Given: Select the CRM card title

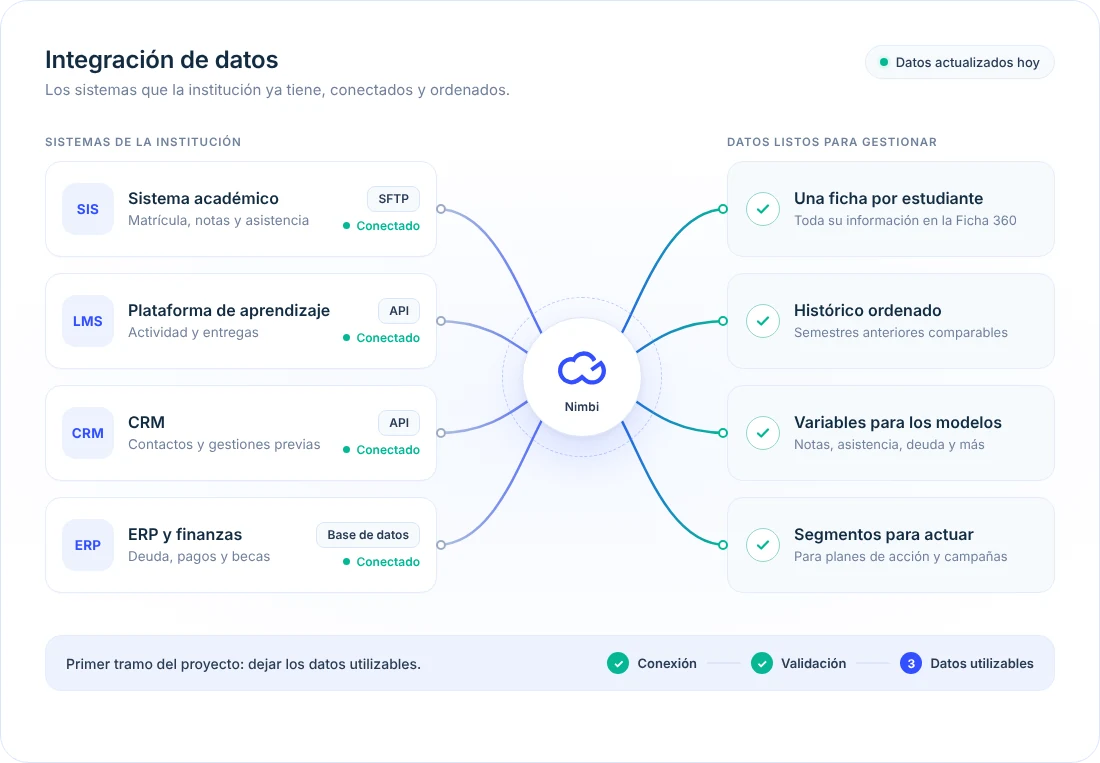Looking at the screenshot, I should (147, 423).
